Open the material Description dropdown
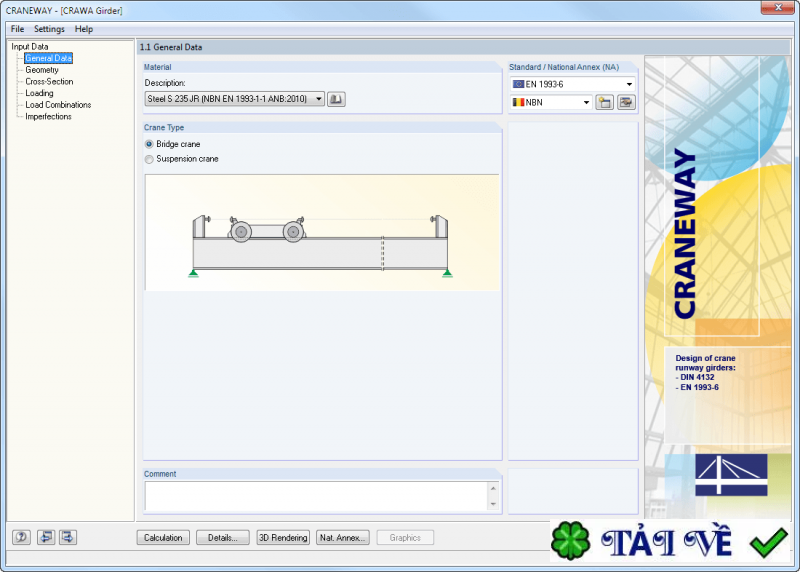This screenshot has height=572, width=800. click(x=235, y=99)
